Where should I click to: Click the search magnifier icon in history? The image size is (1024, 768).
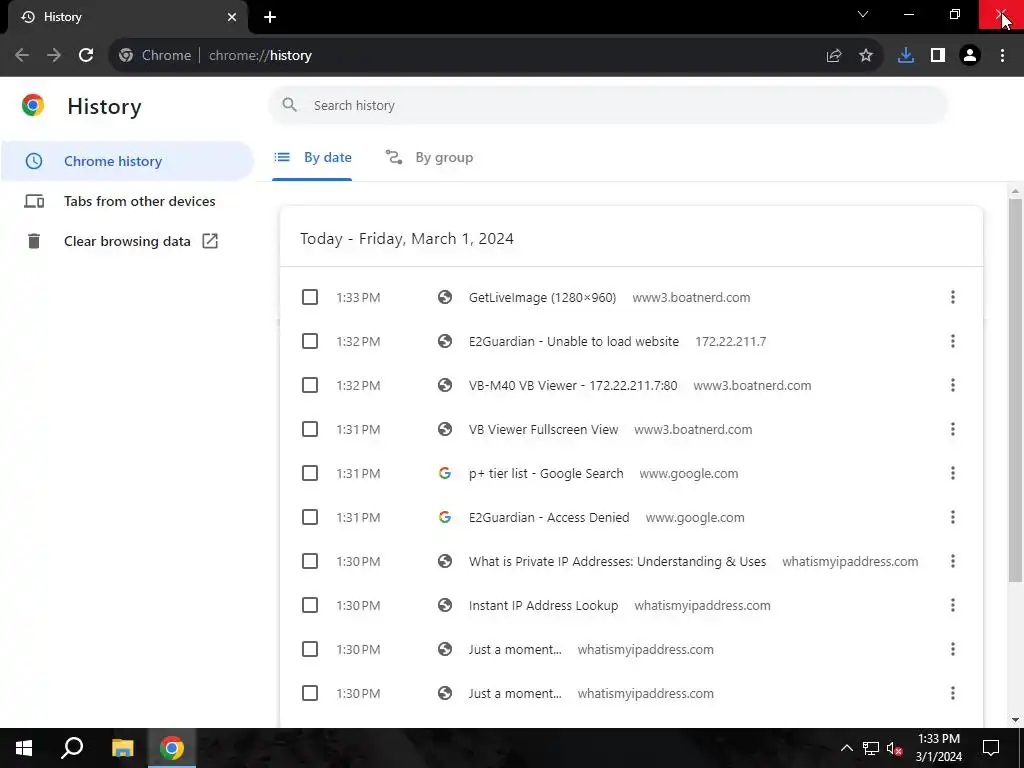click(x=289, y=104)
